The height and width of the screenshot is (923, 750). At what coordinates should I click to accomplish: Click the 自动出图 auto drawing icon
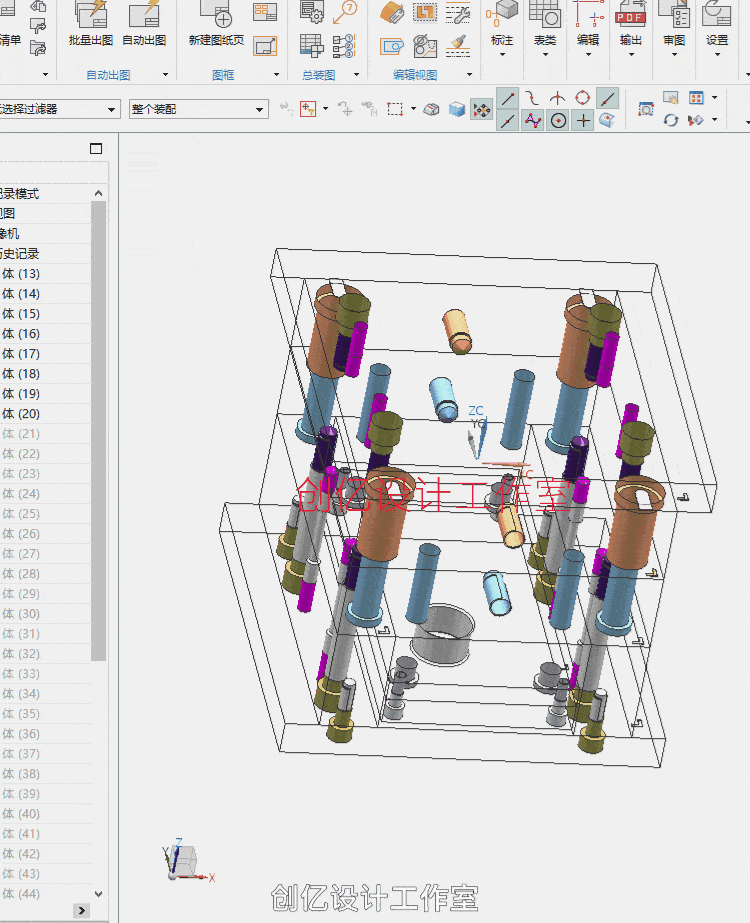coord(144,14)
